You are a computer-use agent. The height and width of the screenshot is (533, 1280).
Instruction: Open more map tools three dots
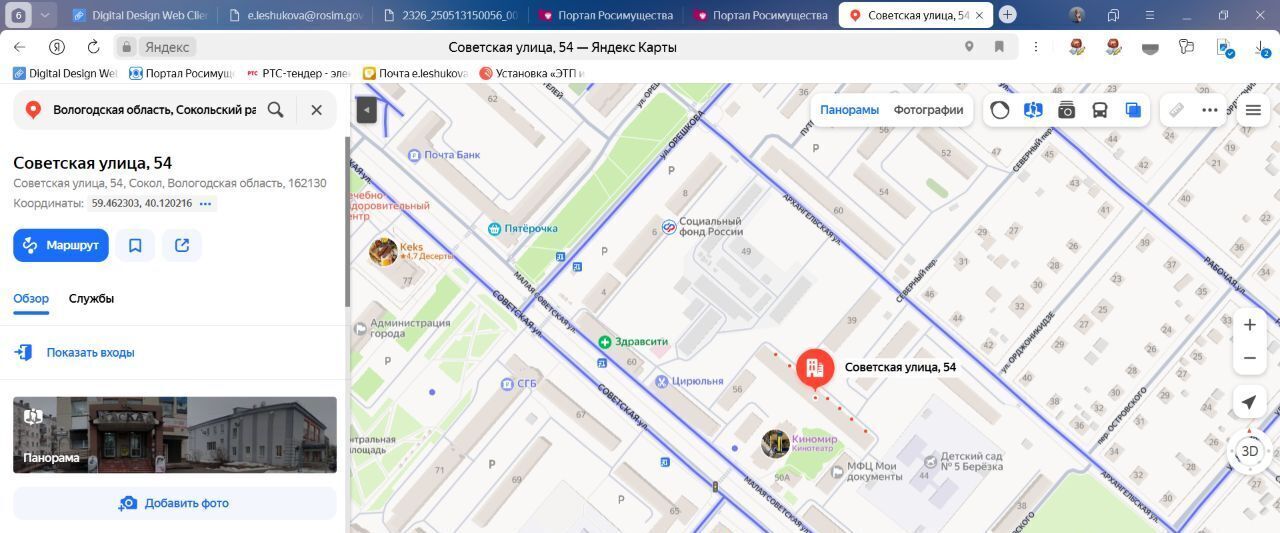tap(1210, 110)
